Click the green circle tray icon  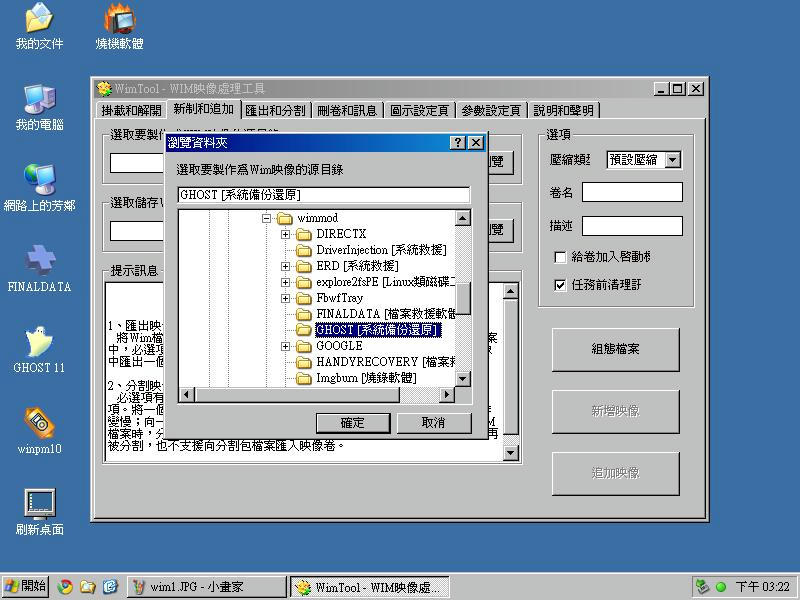(x=720, y=587)
